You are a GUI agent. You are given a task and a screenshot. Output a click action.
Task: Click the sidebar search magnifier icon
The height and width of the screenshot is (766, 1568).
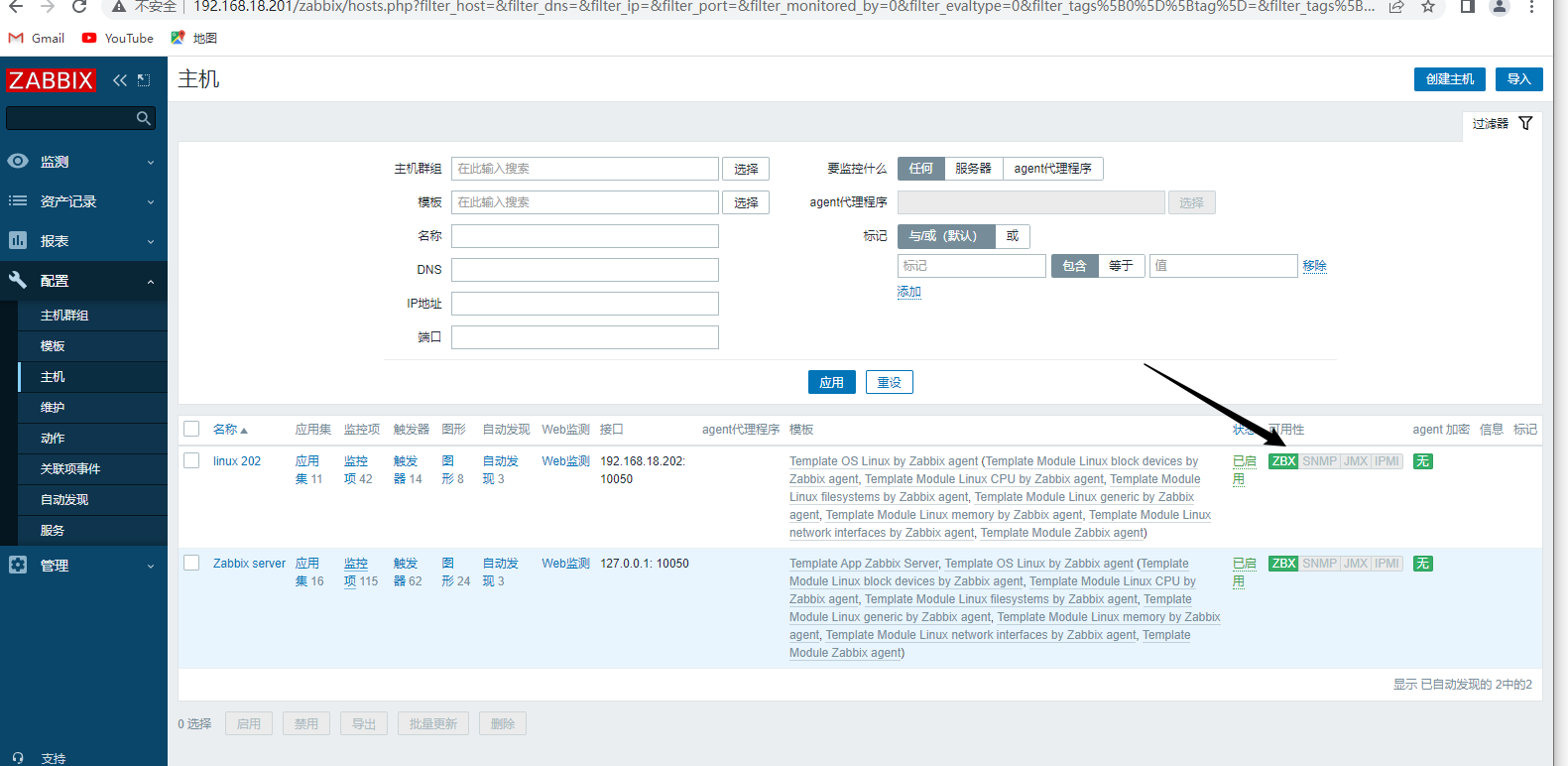point(144,118)
